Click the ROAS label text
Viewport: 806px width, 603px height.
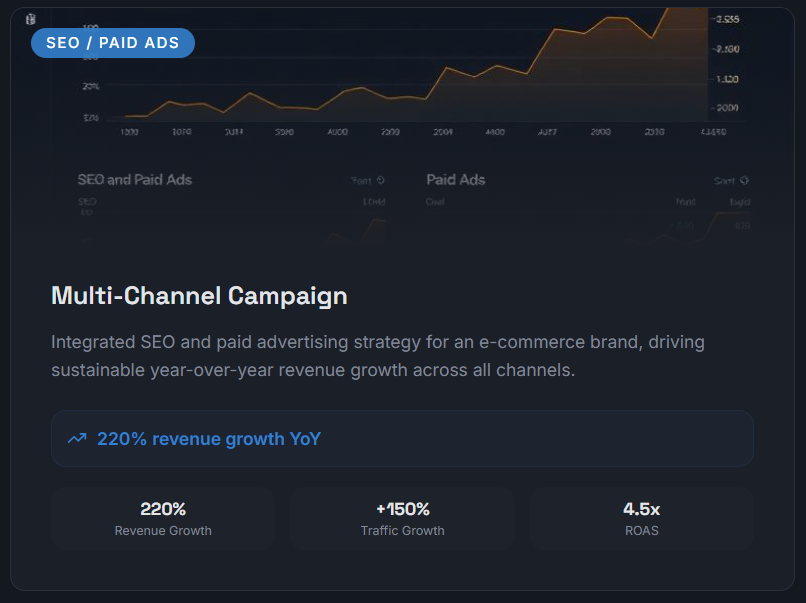pyautogui.click(x=641, y=531)
